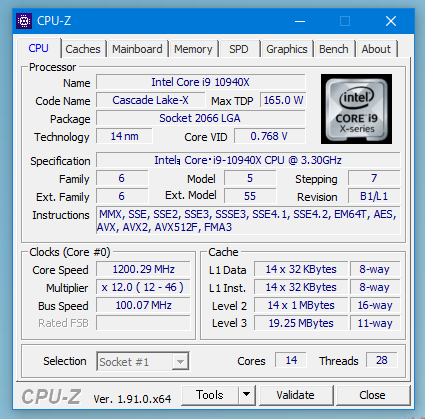This screenshot has width=425, height=419.
Task: Click the Threads value 28
Action: 382,360
